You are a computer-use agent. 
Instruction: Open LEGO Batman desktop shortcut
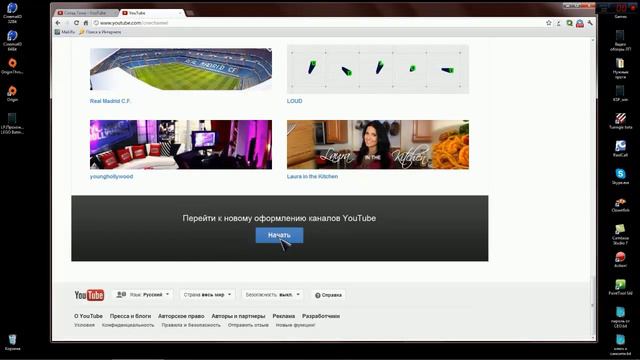[x=12, y=123]
